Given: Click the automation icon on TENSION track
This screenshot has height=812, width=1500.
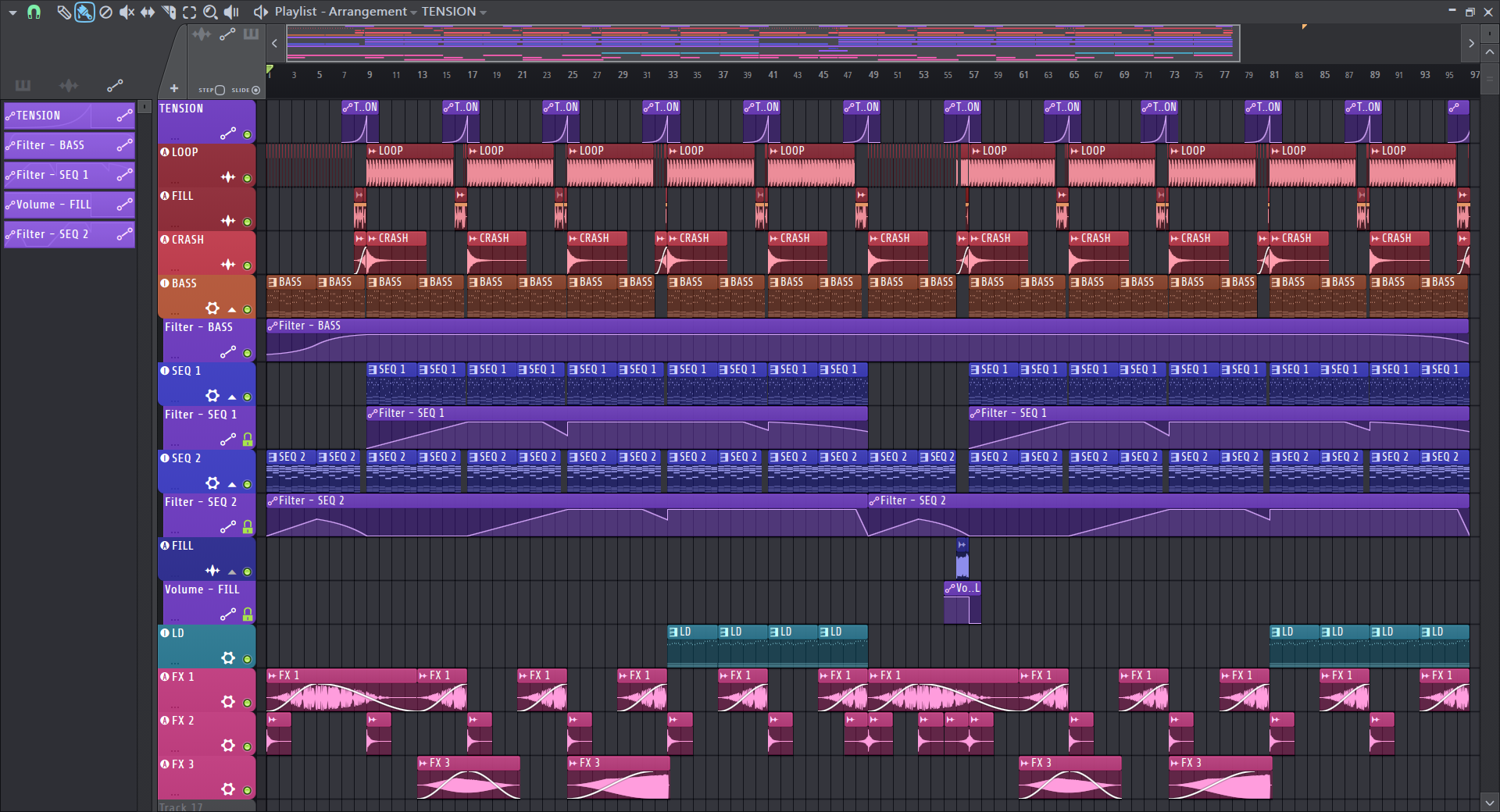Looking at the screenshot, I should (228, 134).
